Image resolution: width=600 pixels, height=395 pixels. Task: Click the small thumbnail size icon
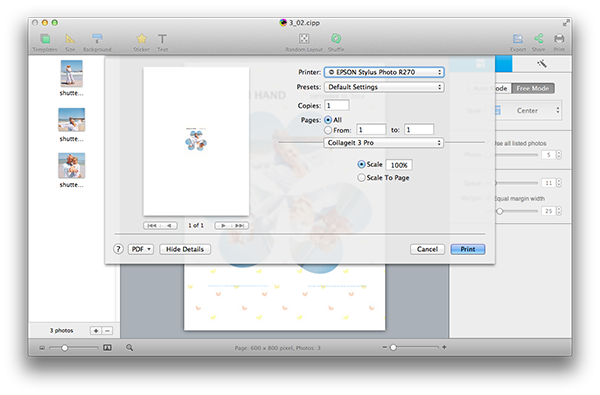point(42,348)
